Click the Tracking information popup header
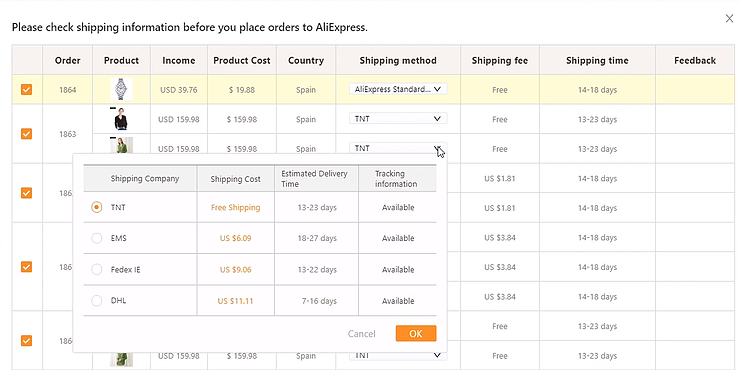Screen dimensions: 740x370 coord(396,179)
